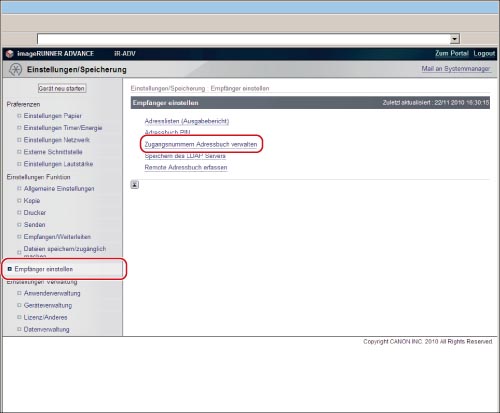Screen dimensions: 500x413
Task: Open the Kopie settings menu item
Action: (32, 201)
